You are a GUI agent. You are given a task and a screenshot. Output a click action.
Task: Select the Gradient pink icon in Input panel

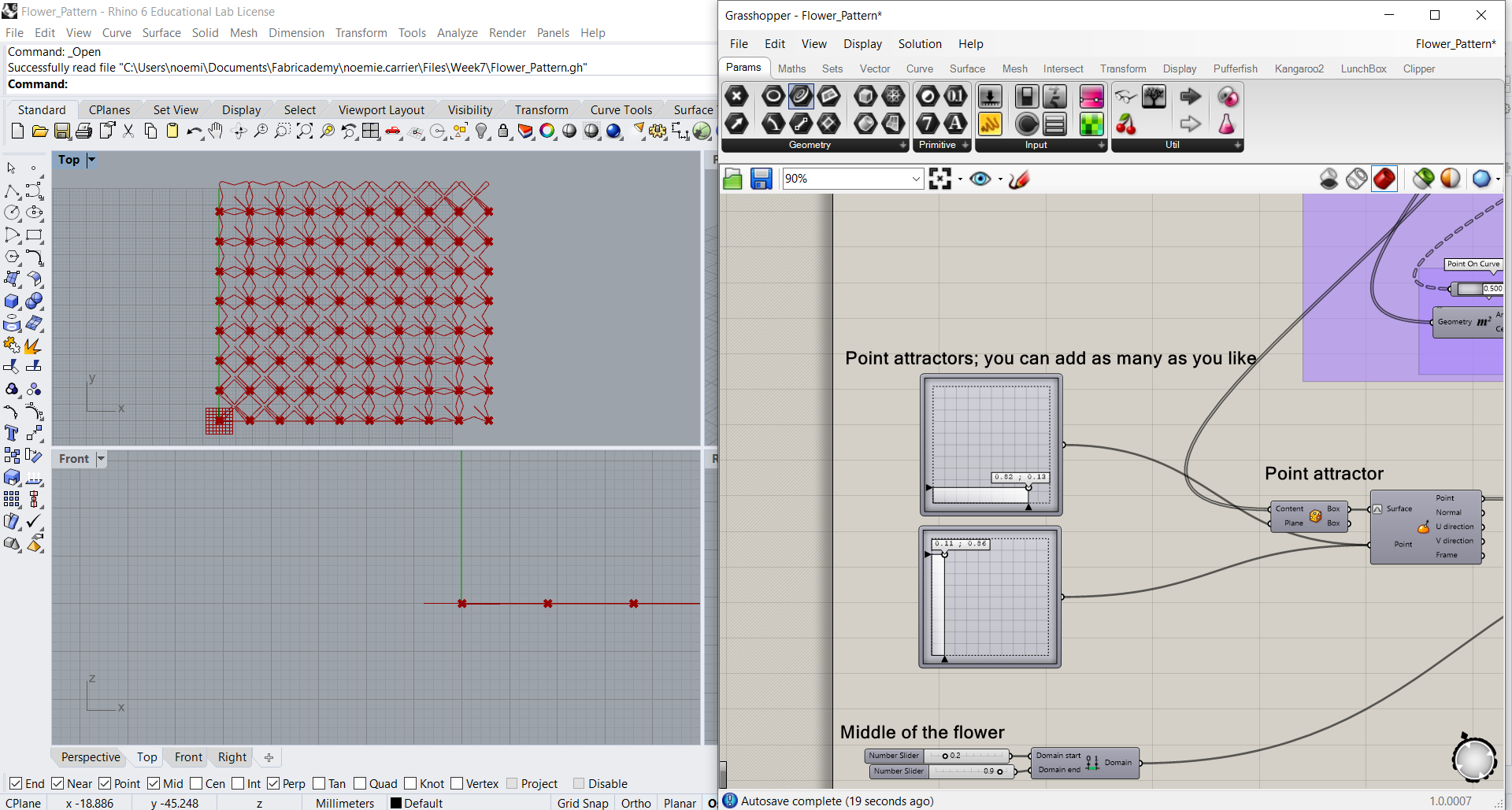(x=1091, y=97)
